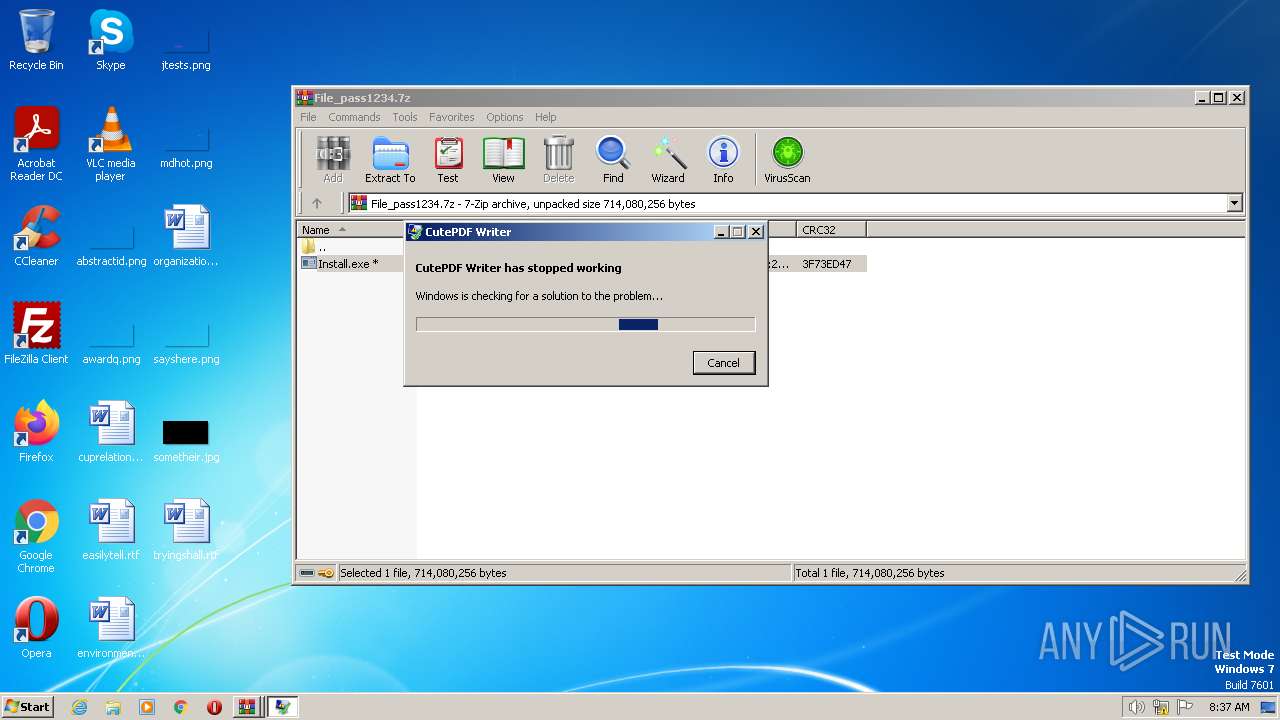Open the File menu

tap(308, 117)
